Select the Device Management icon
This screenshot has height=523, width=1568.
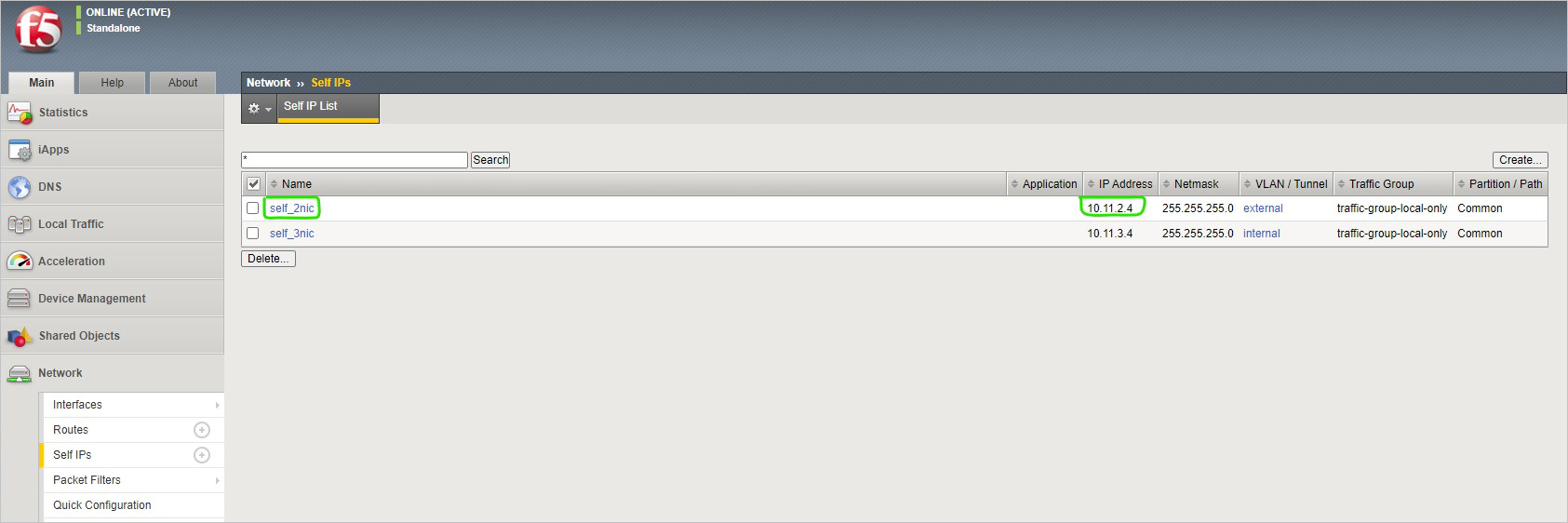20,299
